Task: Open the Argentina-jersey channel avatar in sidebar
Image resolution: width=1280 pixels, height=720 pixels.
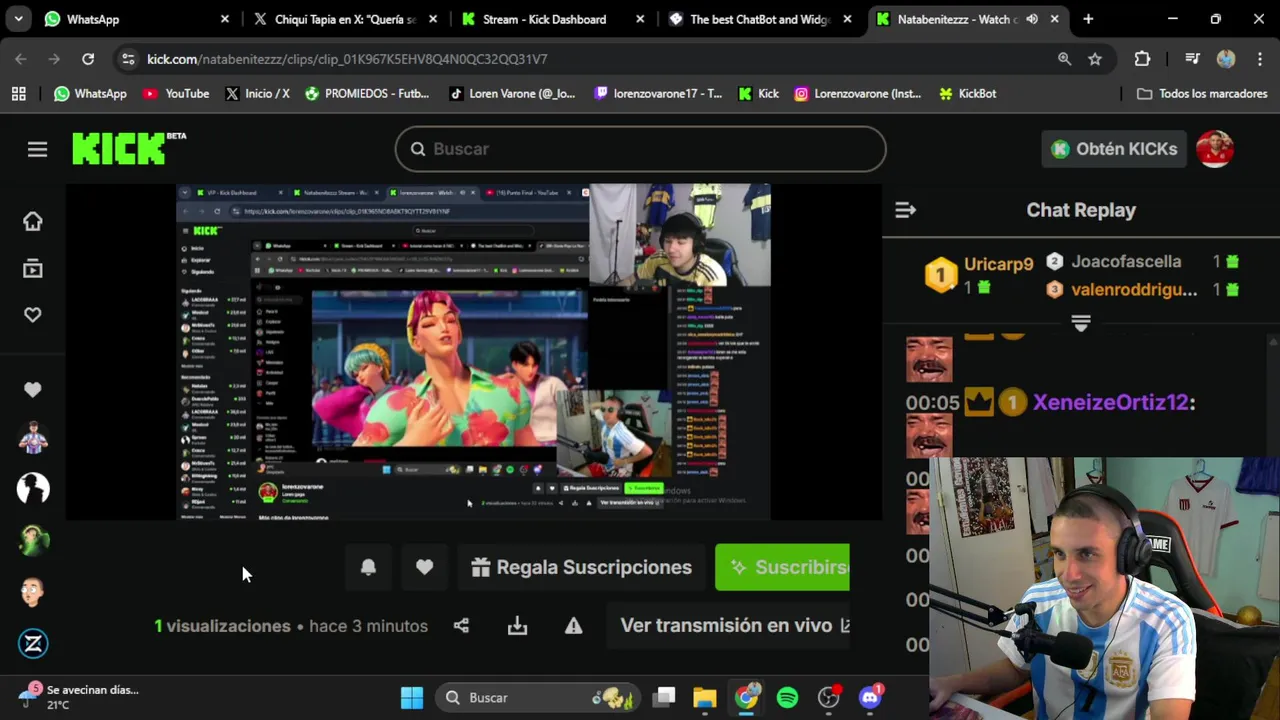Action: pos(33,438)
